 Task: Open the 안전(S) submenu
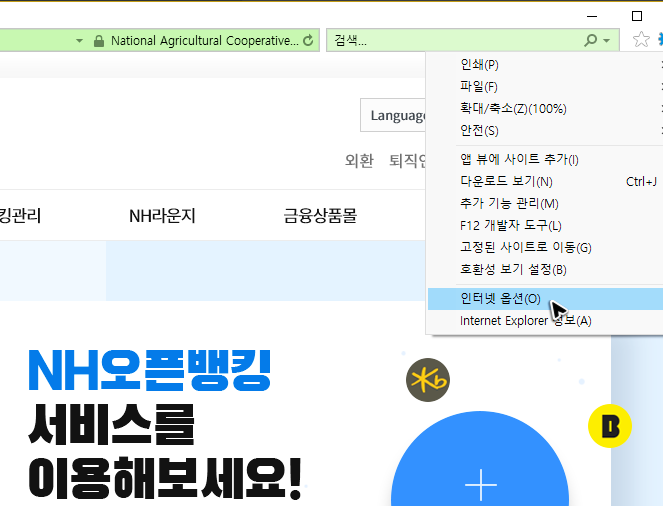point(545,131)
